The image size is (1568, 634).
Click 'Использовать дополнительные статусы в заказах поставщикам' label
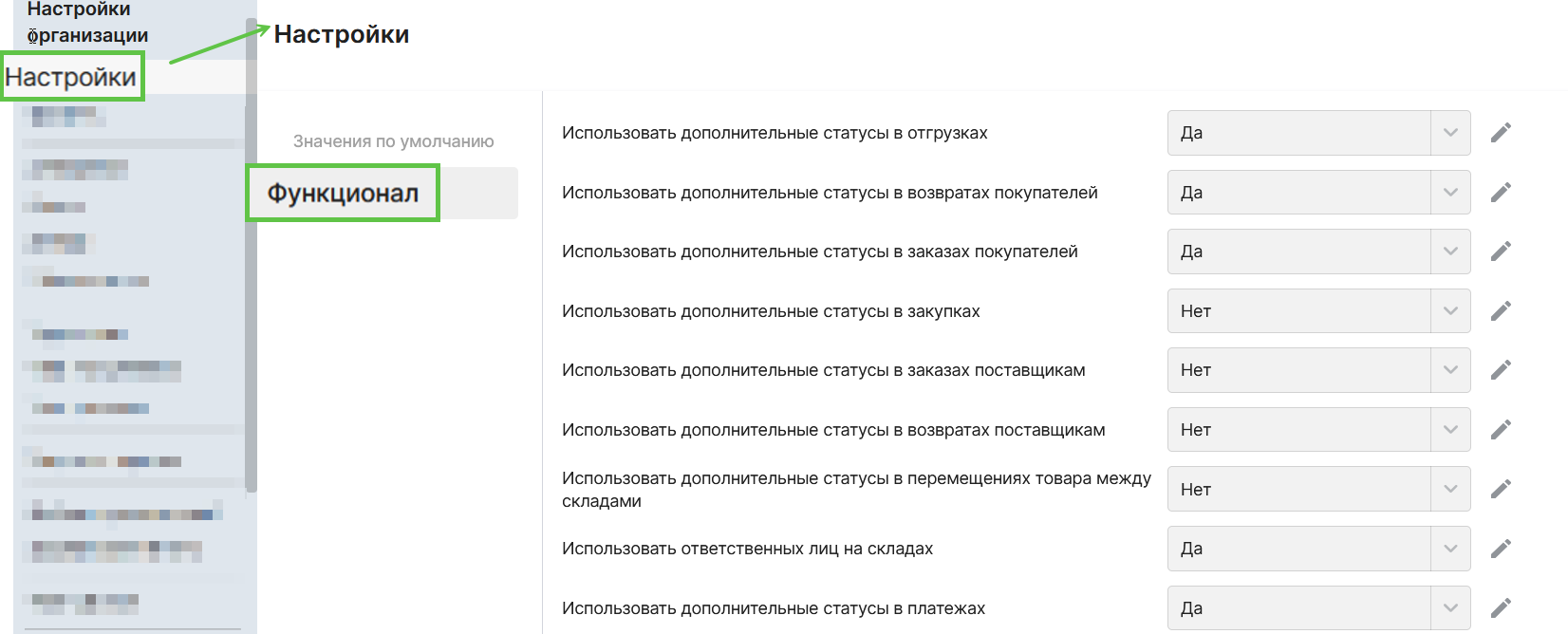[x=824, y=370]
